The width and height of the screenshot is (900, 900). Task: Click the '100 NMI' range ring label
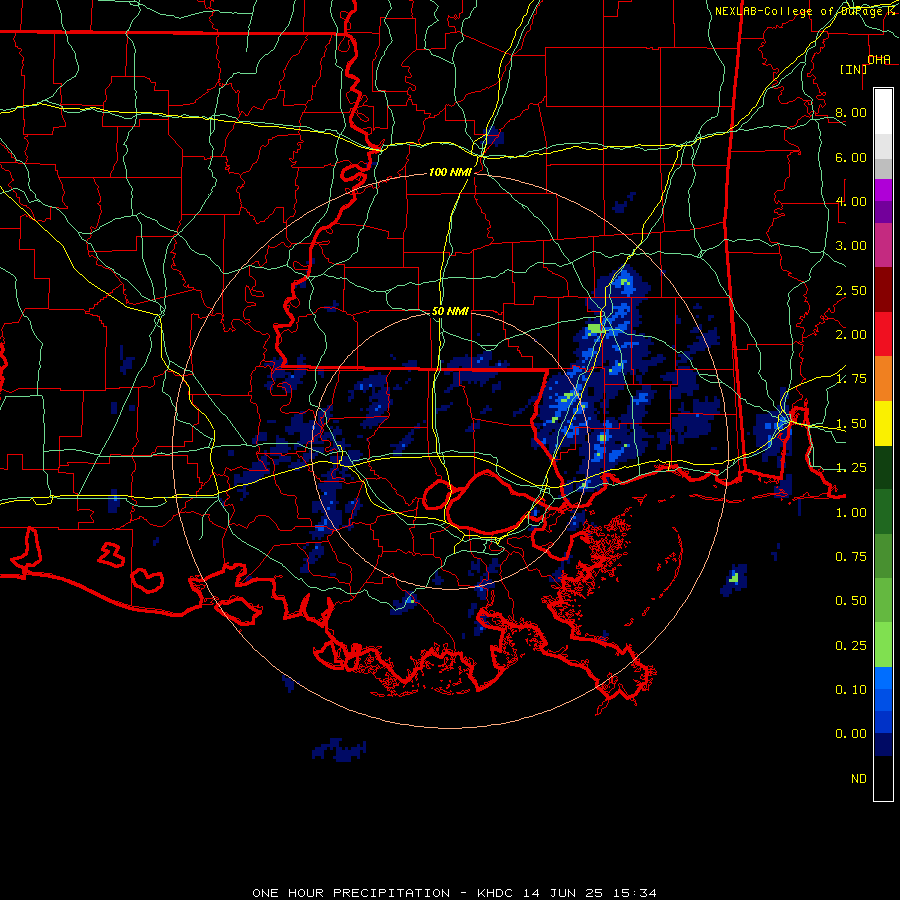tap(450, 172)
